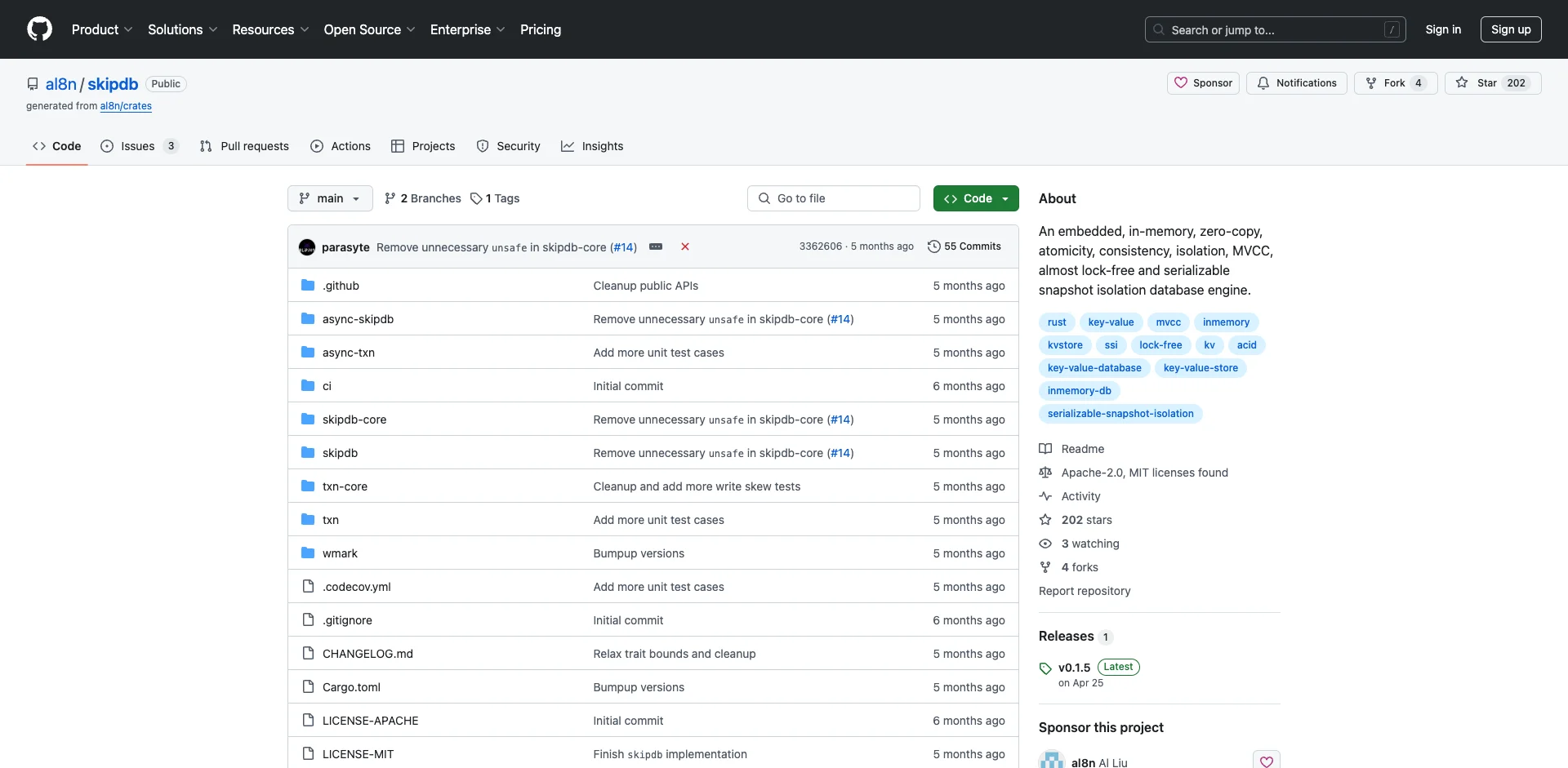Open the al8n/crates template link
The width and height of the screenshot is (1568, 768).
126,106
